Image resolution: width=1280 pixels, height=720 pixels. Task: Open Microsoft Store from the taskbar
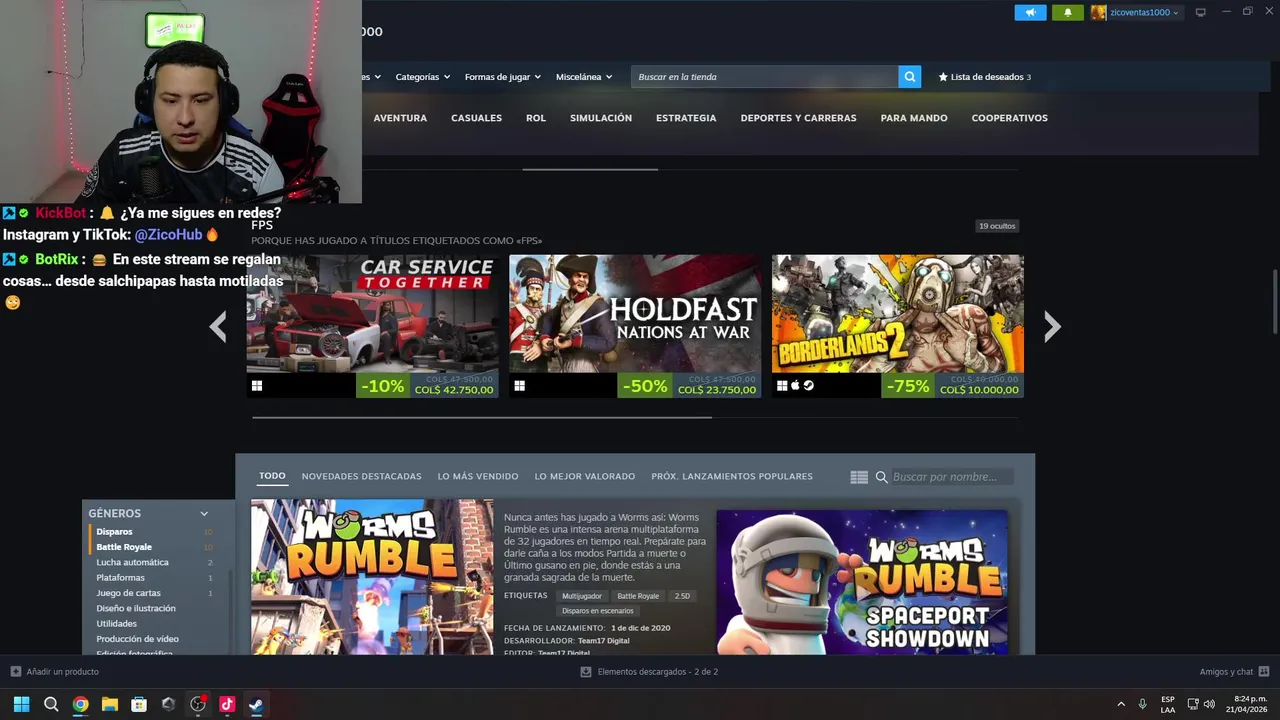139,704
